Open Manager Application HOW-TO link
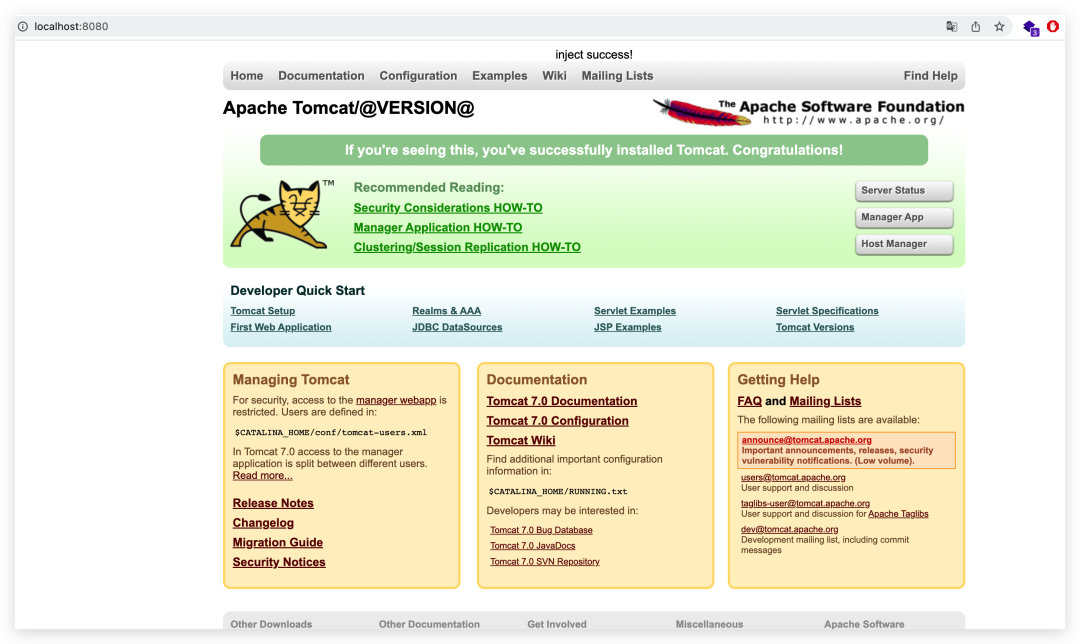The height and width of the screenshot is (644, 1080). click(x=437, y=227)
